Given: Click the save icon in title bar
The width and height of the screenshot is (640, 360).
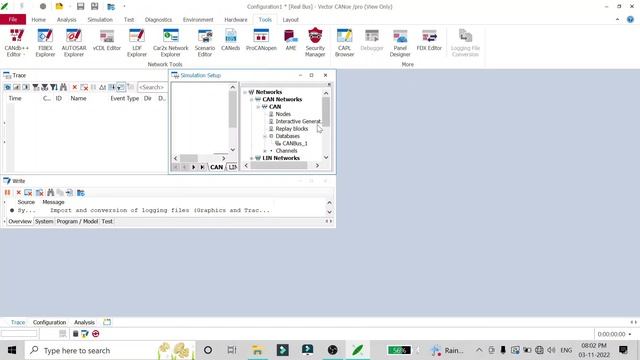Looking at the screenshot, I should tap(80, 7).
